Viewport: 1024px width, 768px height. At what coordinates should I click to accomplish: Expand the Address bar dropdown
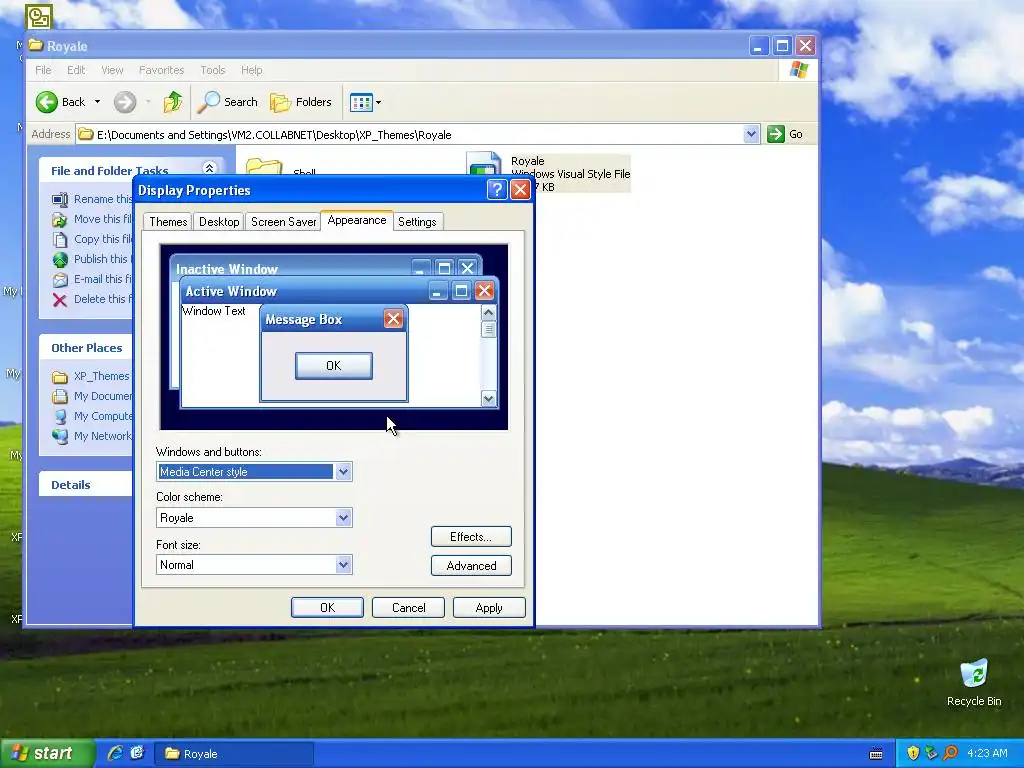(751, 134)
